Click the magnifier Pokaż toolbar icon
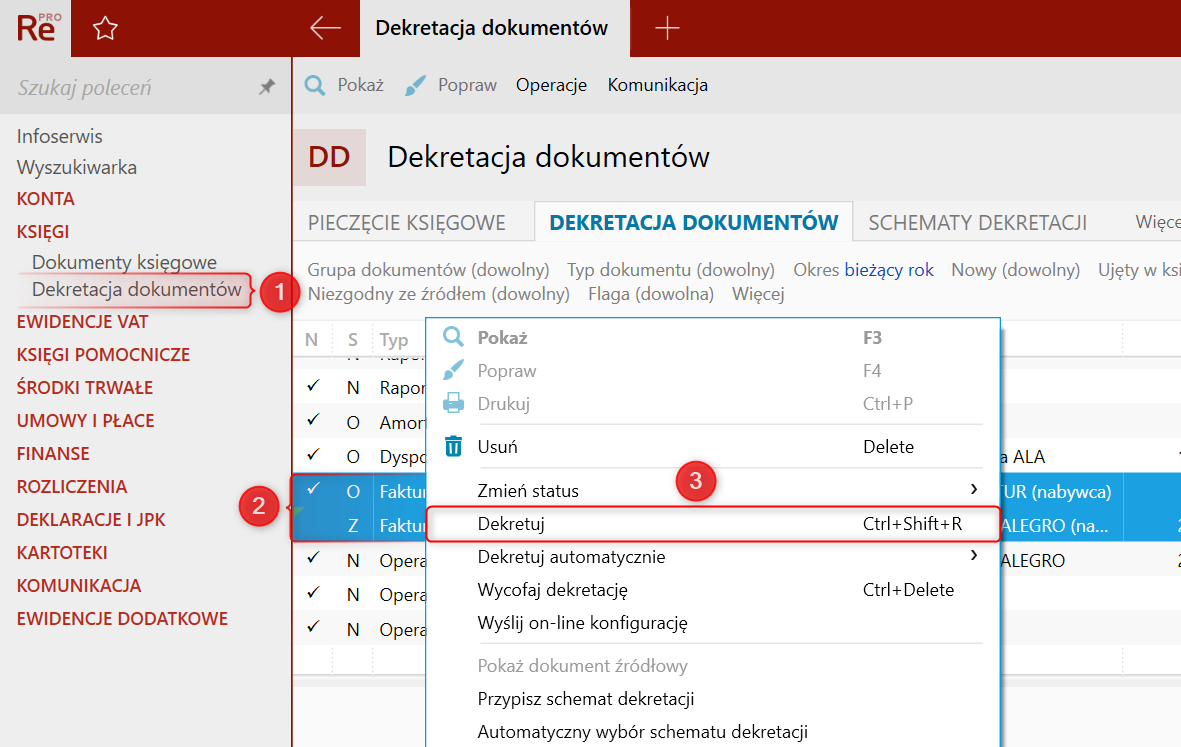The image size is (1181, 747). point(315,85)
